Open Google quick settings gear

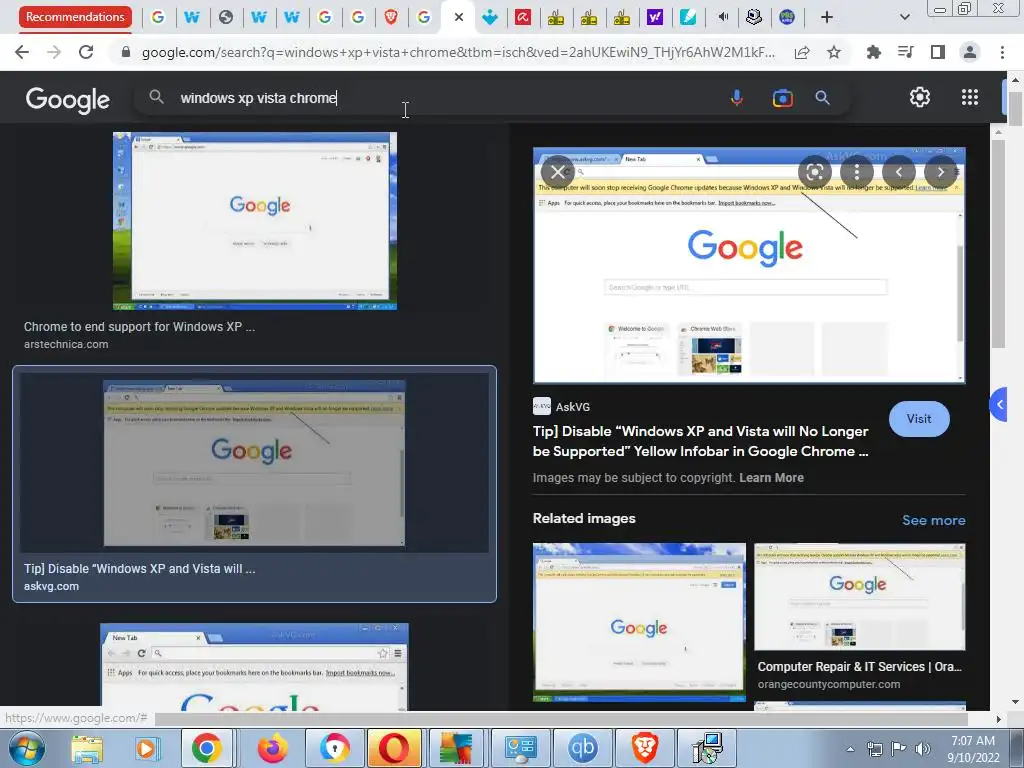920,97
